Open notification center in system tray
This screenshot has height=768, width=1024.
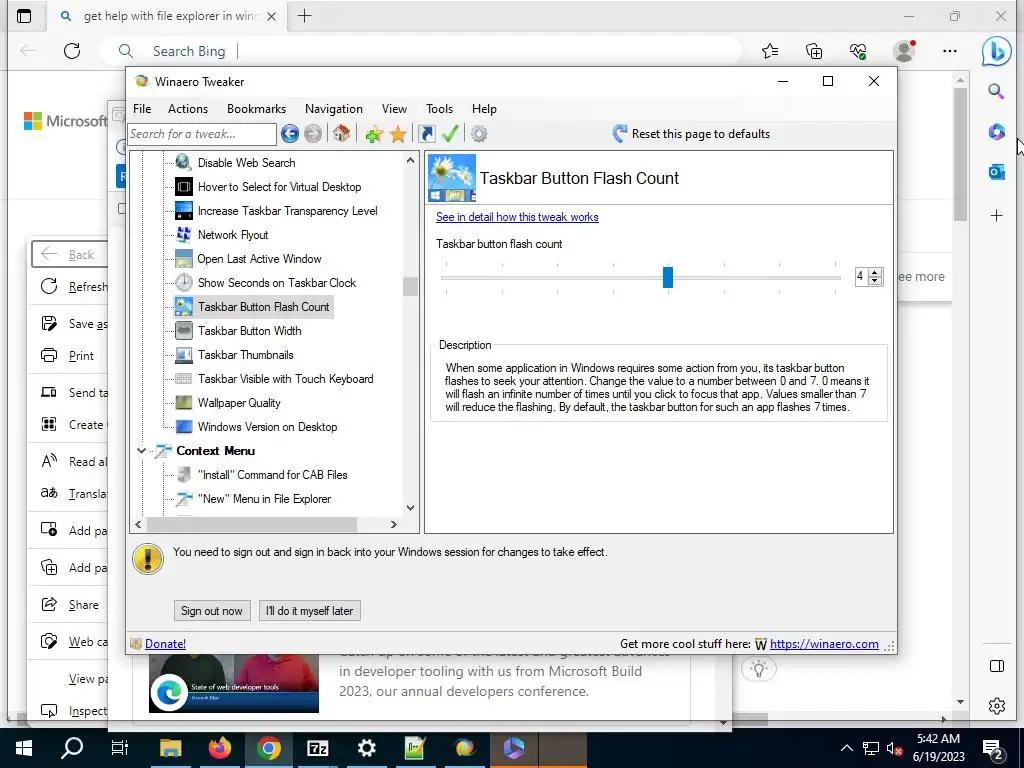pos(993,749)
